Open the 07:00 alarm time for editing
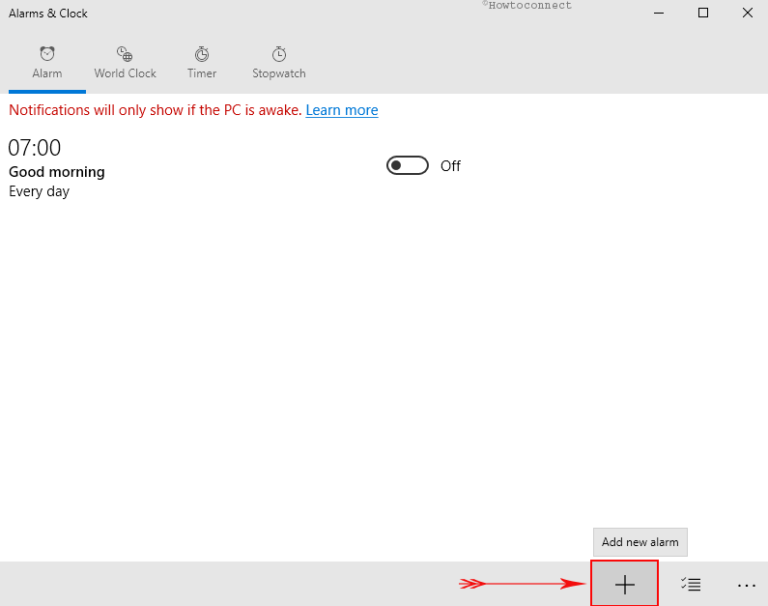 pyautogui.click(x=35, y=148)
